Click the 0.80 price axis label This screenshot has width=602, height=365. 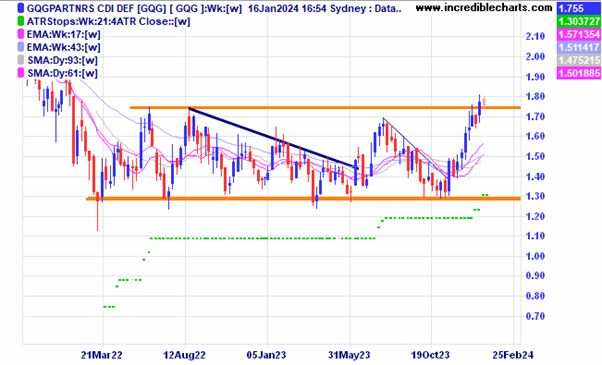535,296
